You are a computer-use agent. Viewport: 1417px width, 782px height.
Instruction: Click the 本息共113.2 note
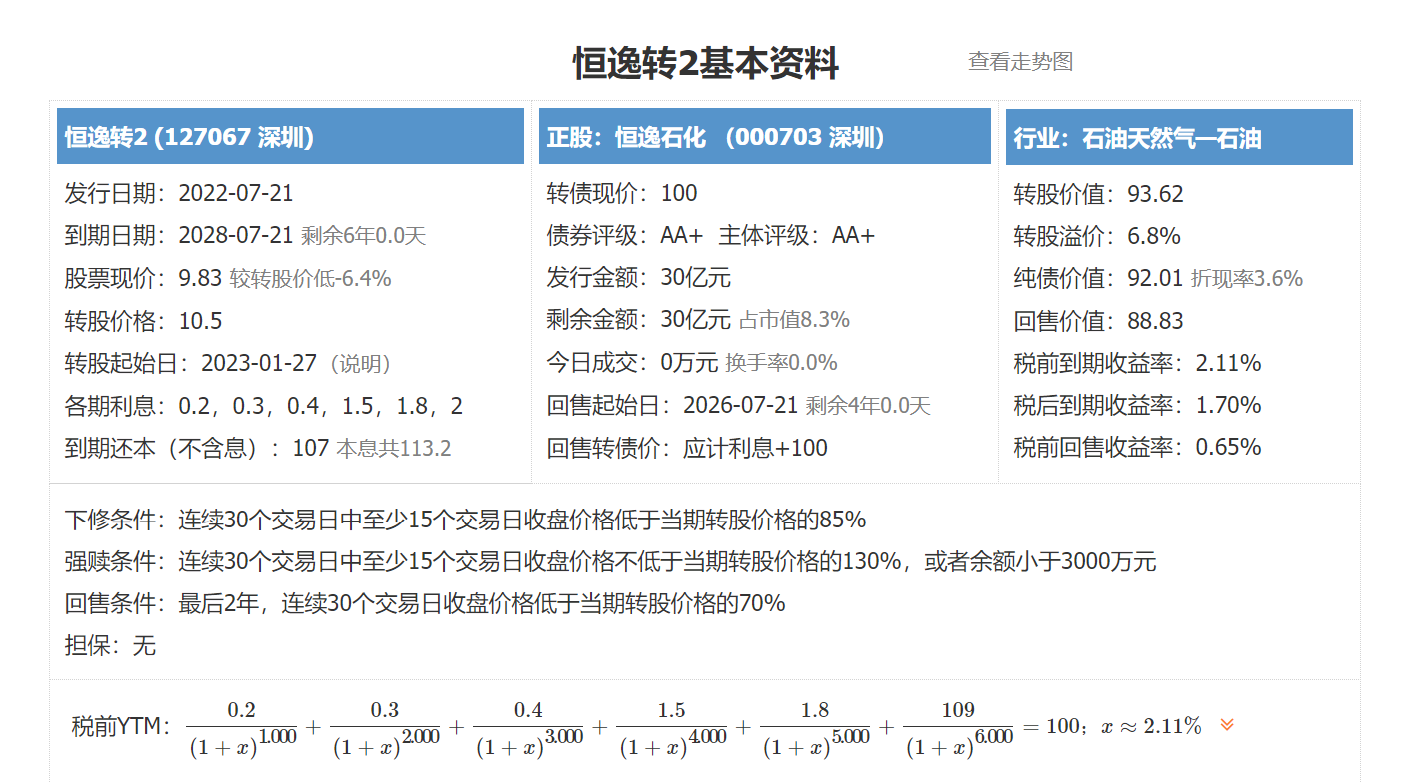point(393,448)
